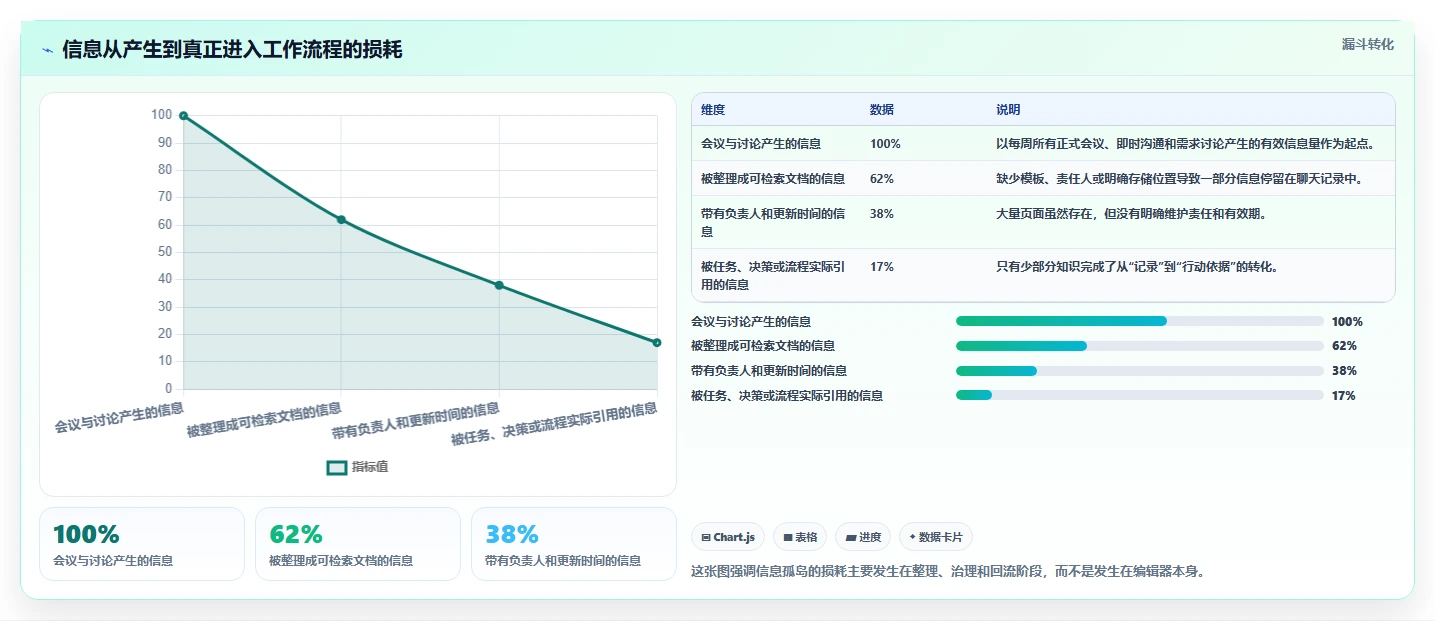Click table cell 被任务、决策或流程实际引用的信息 in 维度 column
The width and height of the screenshot is (1435, 621).
tap(773, 275)
